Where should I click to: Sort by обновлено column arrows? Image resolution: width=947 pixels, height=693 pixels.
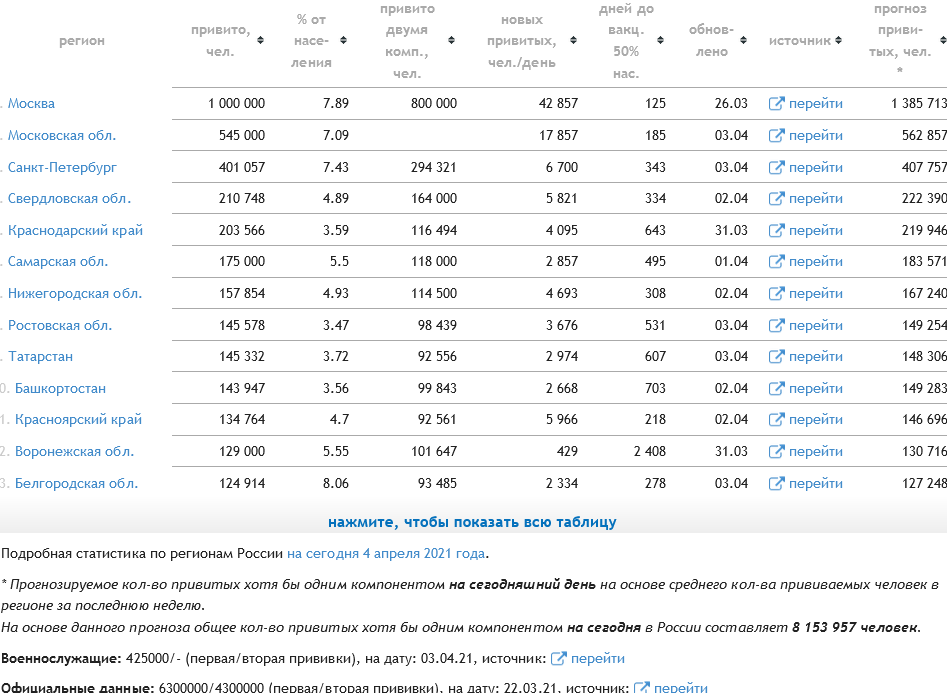click(x=743, y=40)
